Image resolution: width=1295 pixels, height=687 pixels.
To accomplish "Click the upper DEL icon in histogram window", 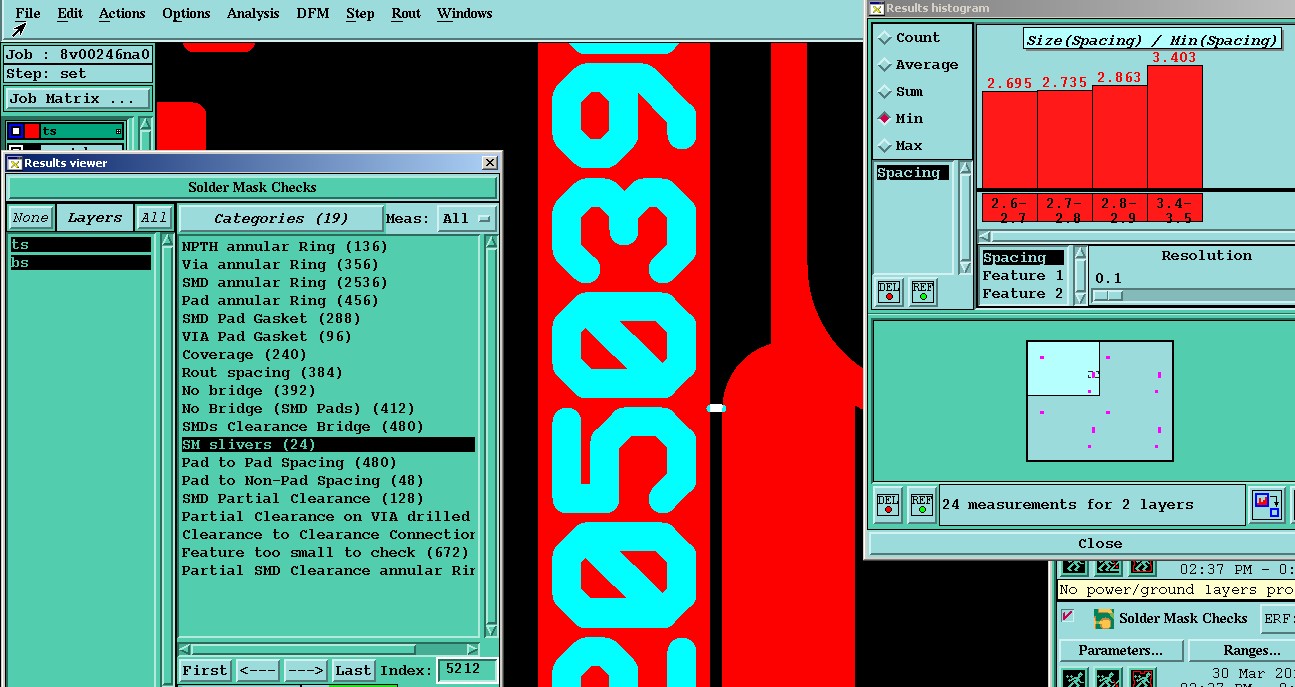I will (x=889, y=291).
